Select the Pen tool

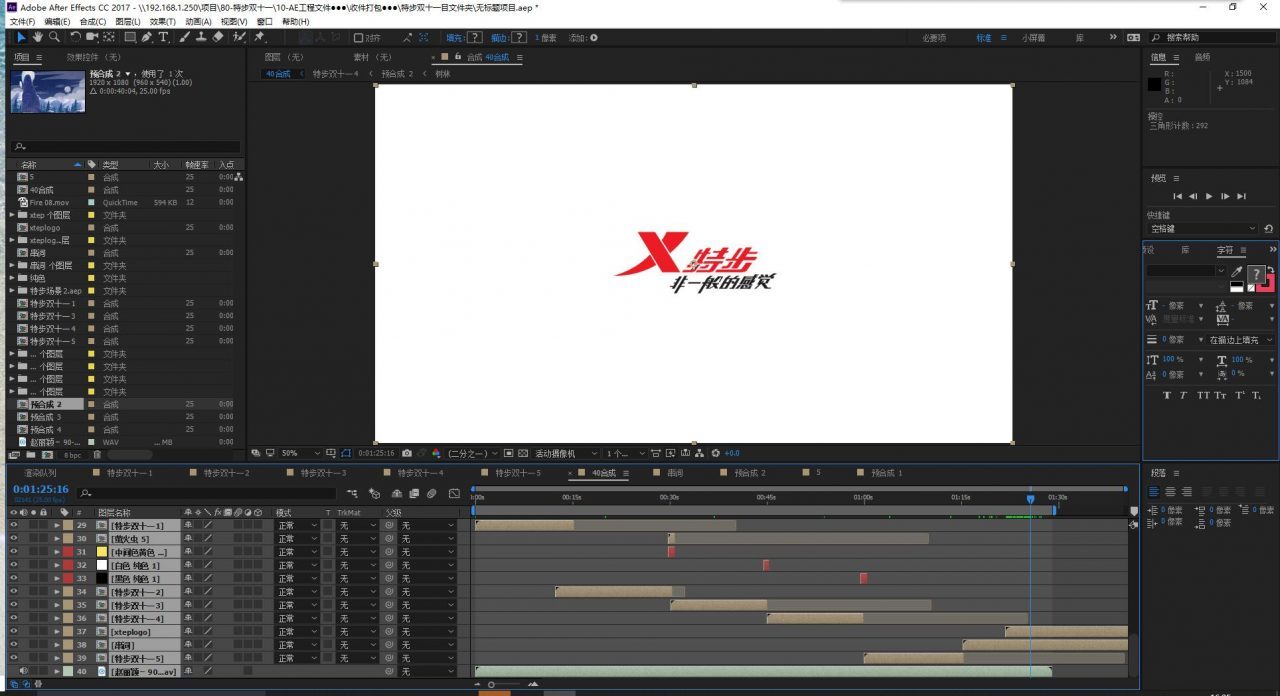pyautogui.click(x=147, y=37)
